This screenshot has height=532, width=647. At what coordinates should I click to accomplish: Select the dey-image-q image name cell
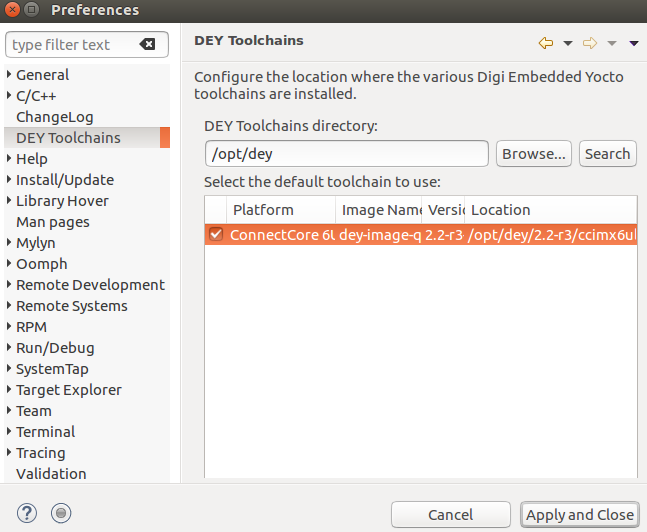point(380,234)
